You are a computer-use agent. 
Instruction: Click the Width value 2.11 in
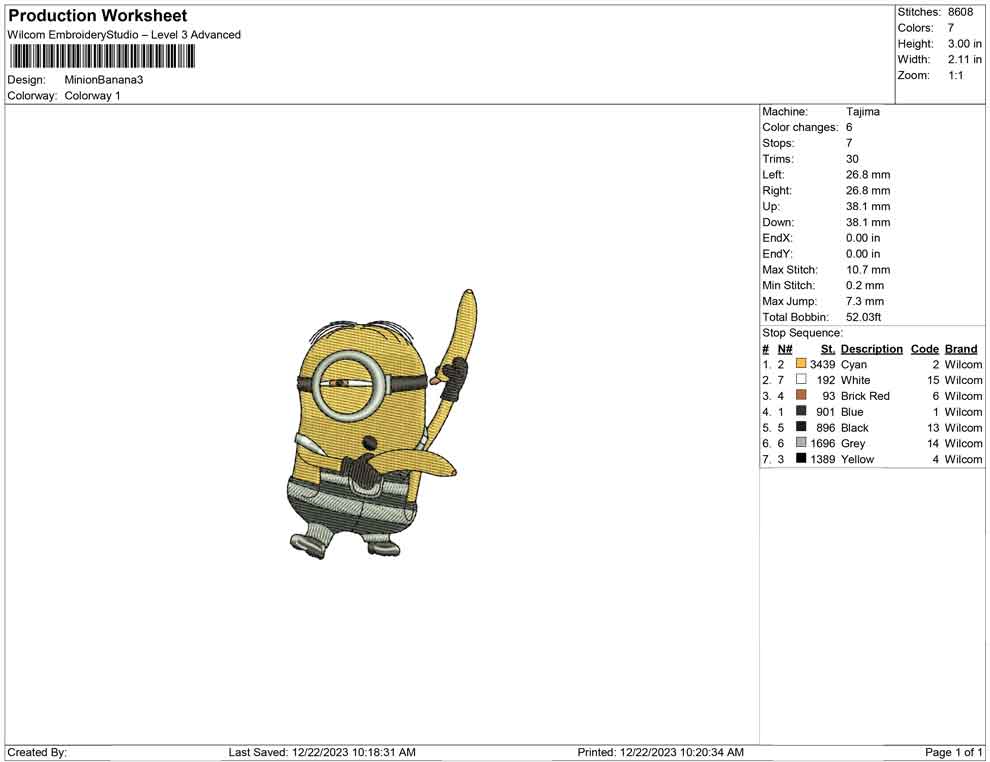point(965,59)
